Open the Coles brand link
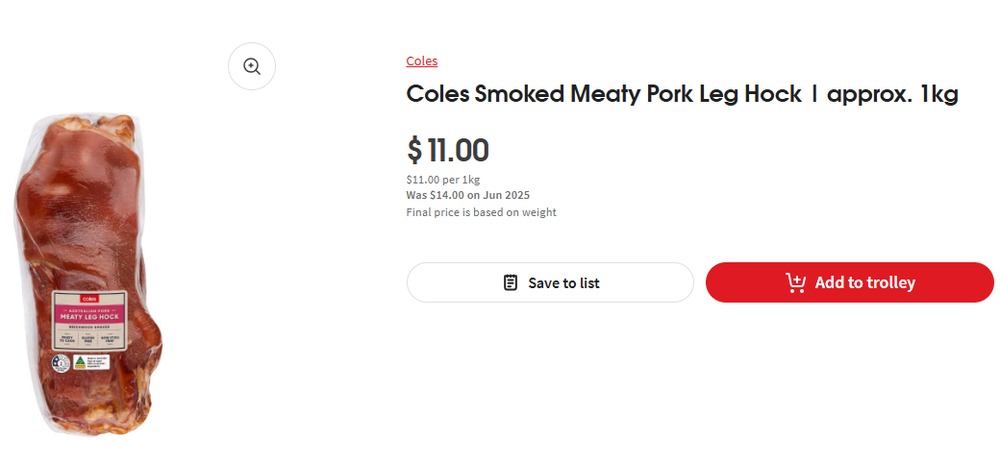This screenshot has height=463, width=1000. 421,61
